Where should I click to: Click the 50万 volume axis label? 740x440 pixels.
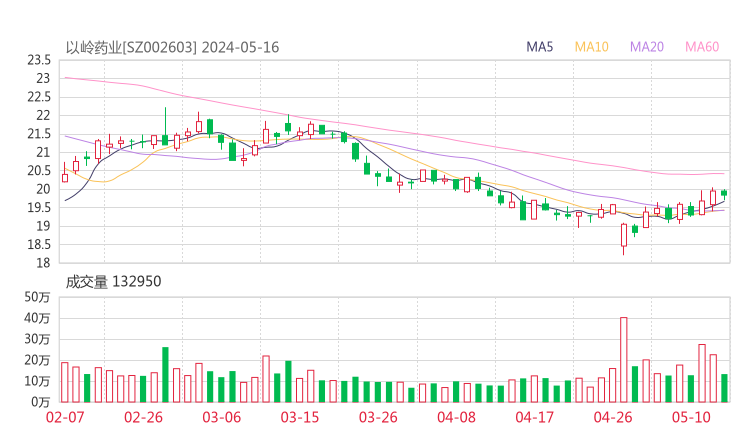pyautogui.click(x=37, y=297)
